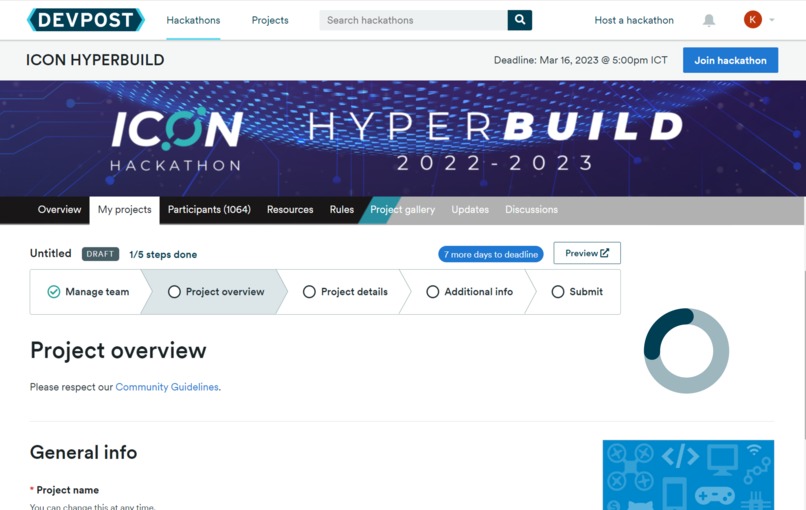The height and width of the screenshot is (510, 806).
Task: Open Hackathons in top navigation
Action: tap(193, 20)
